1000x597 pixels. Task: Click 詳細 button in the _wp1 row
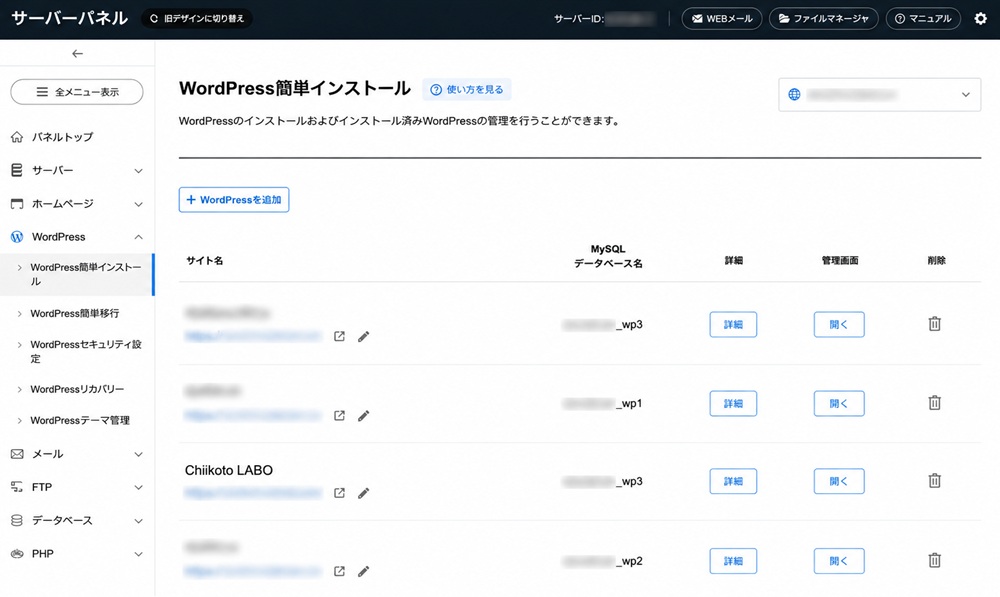(733, 403)
